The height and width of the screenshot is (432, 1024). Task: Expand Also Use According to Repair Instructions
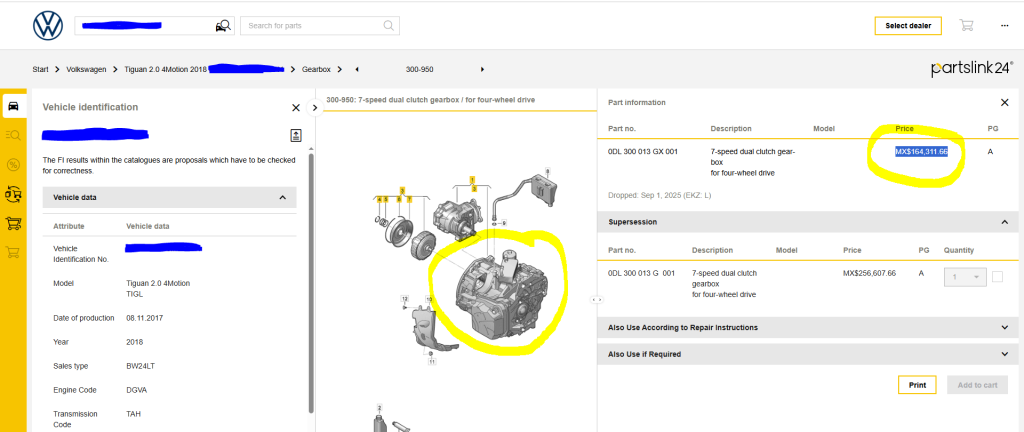(1004, 327)
